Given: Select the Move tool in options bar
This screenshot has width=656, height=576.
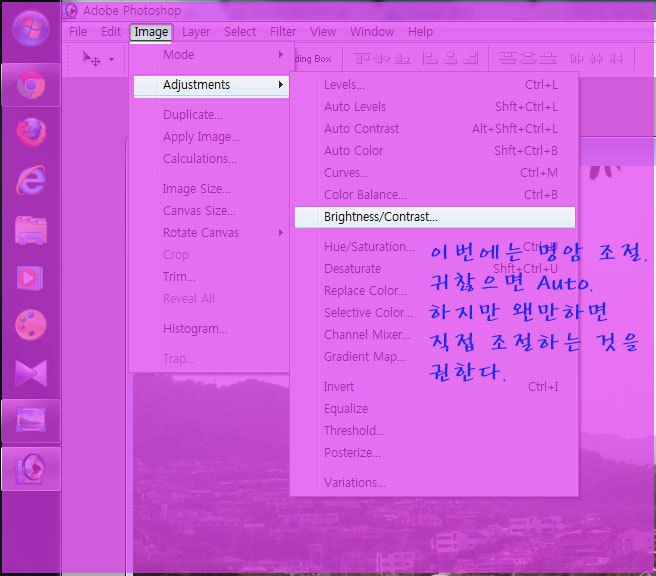Looking at the screenshot, I should pos(92,59).
